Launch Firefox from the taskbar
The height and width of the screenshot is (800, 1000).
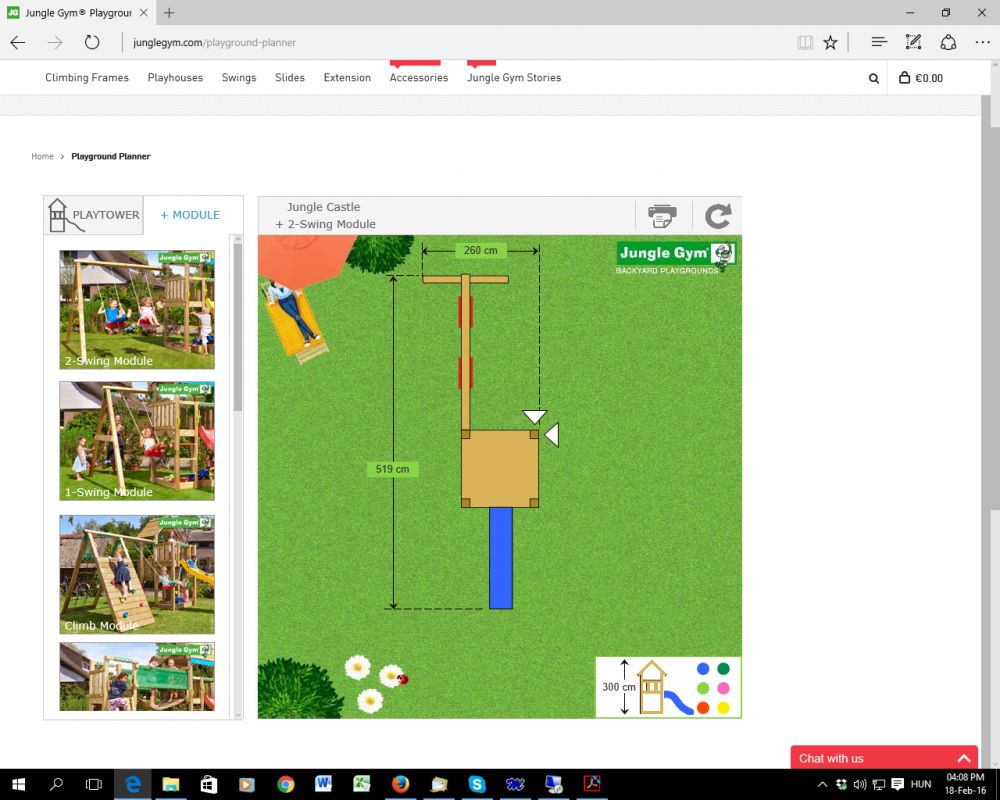coord(401,784)
